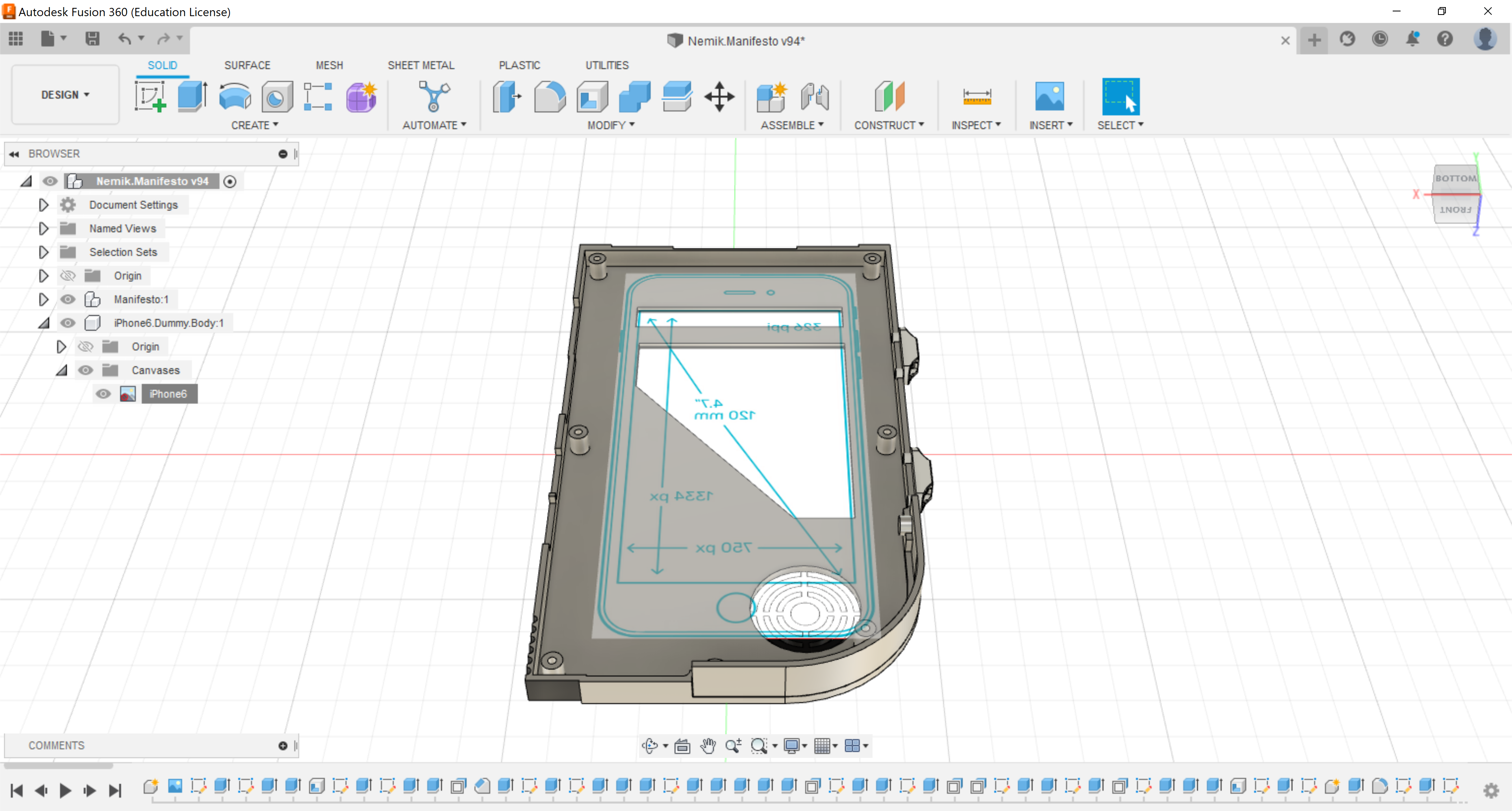Image resolution: width=1512 pixels, height=811 pixels.
Task: Show the top-level hidden Origin folder
Action: (68, 276)
